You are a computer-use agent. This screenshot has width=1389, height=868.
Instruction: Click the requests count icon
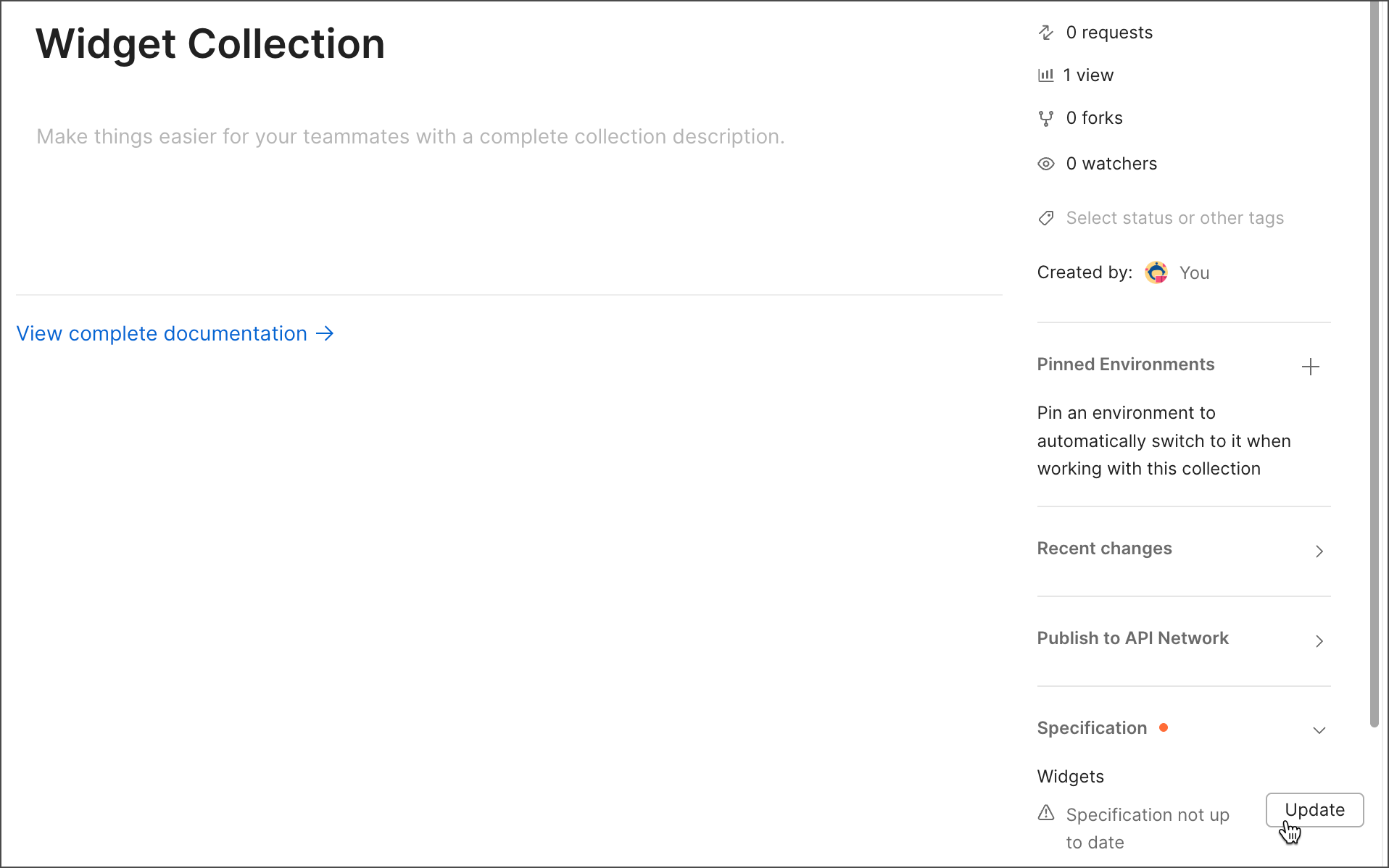point(1046,32)
